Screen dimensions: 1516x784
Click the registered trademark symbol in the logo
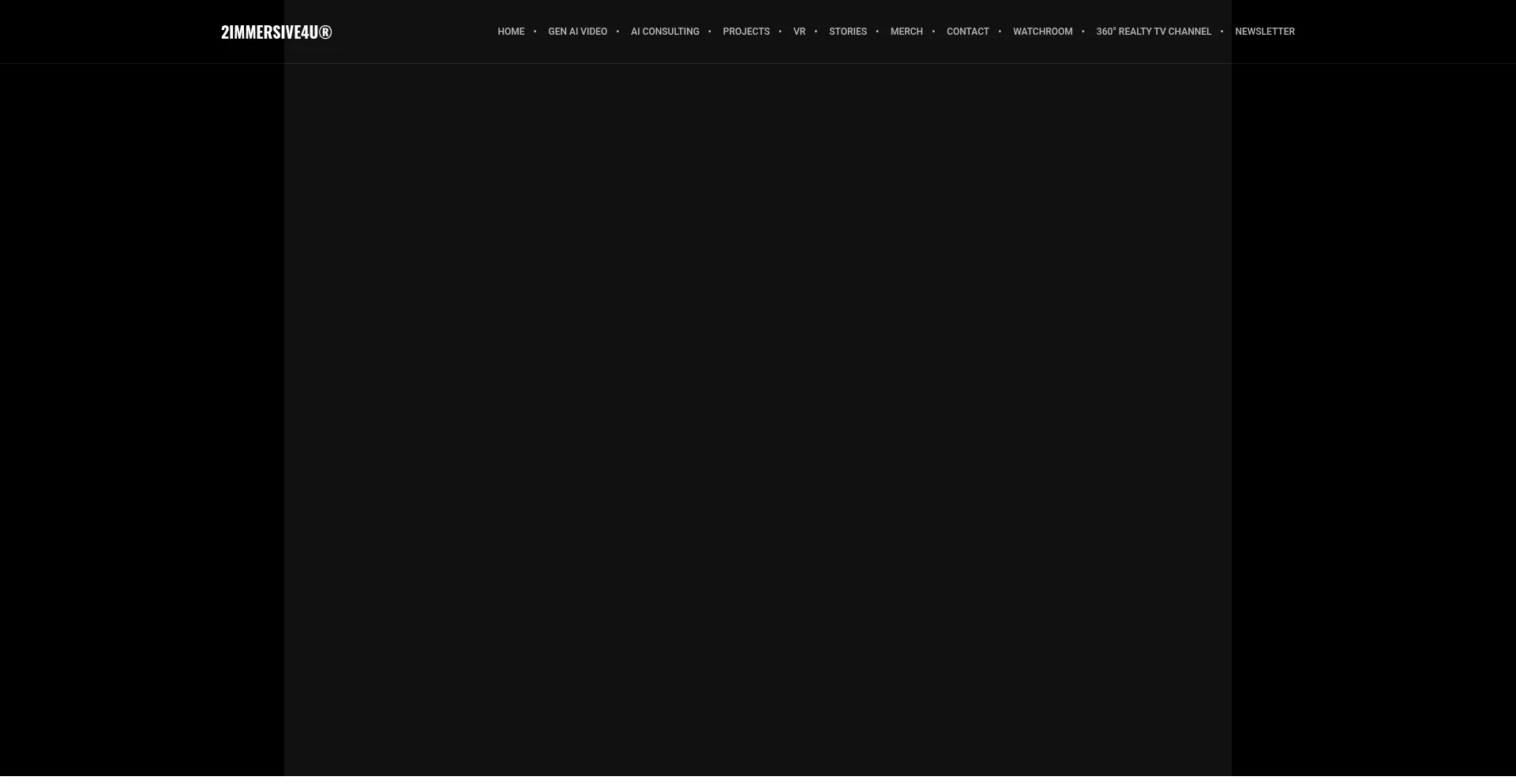(325, 32)
